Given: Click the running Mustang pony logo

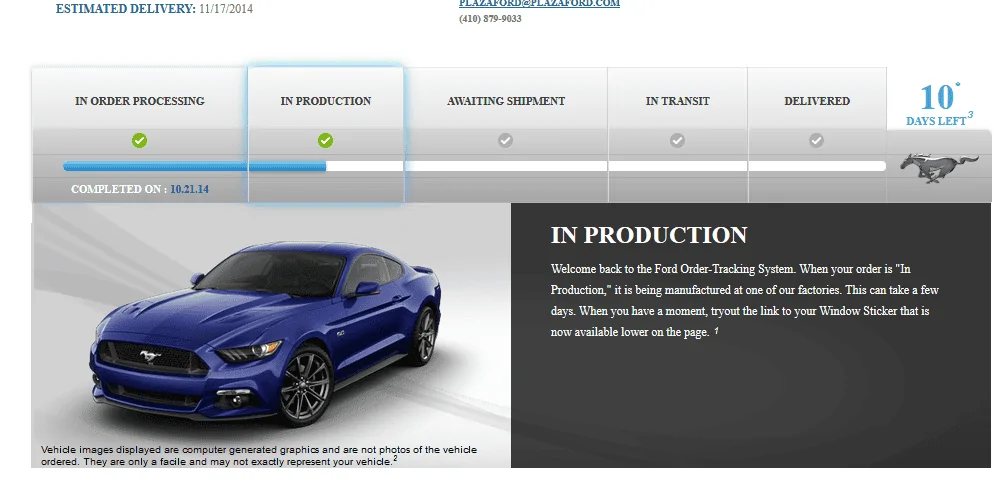Looking at the screenshot, I should (x=939, y=168).
